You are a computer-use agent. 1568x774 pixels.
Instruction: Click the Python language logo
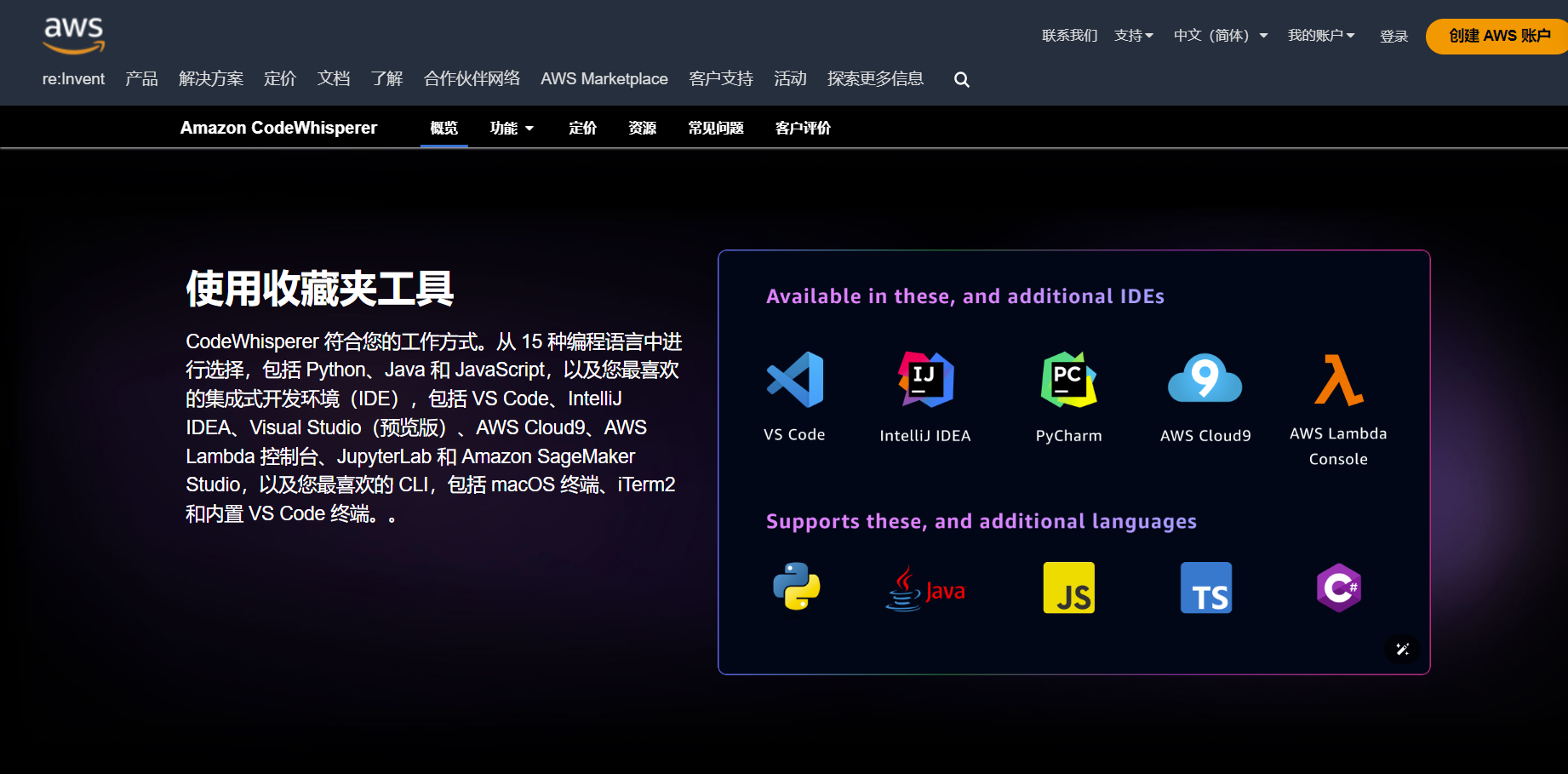click(x=797, y=587)
